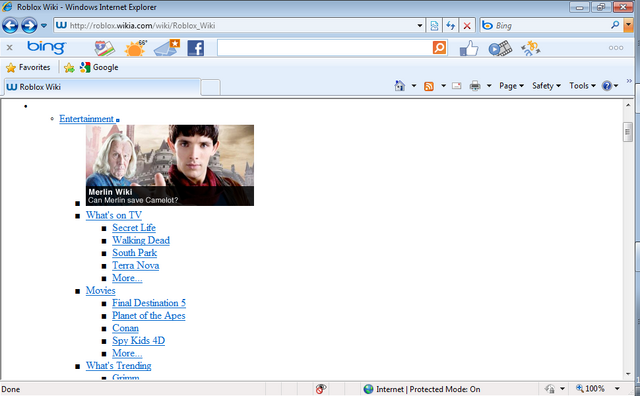Open the Tools menu
The width and height of the screenshot is (640, 396).
click(582, 86)
